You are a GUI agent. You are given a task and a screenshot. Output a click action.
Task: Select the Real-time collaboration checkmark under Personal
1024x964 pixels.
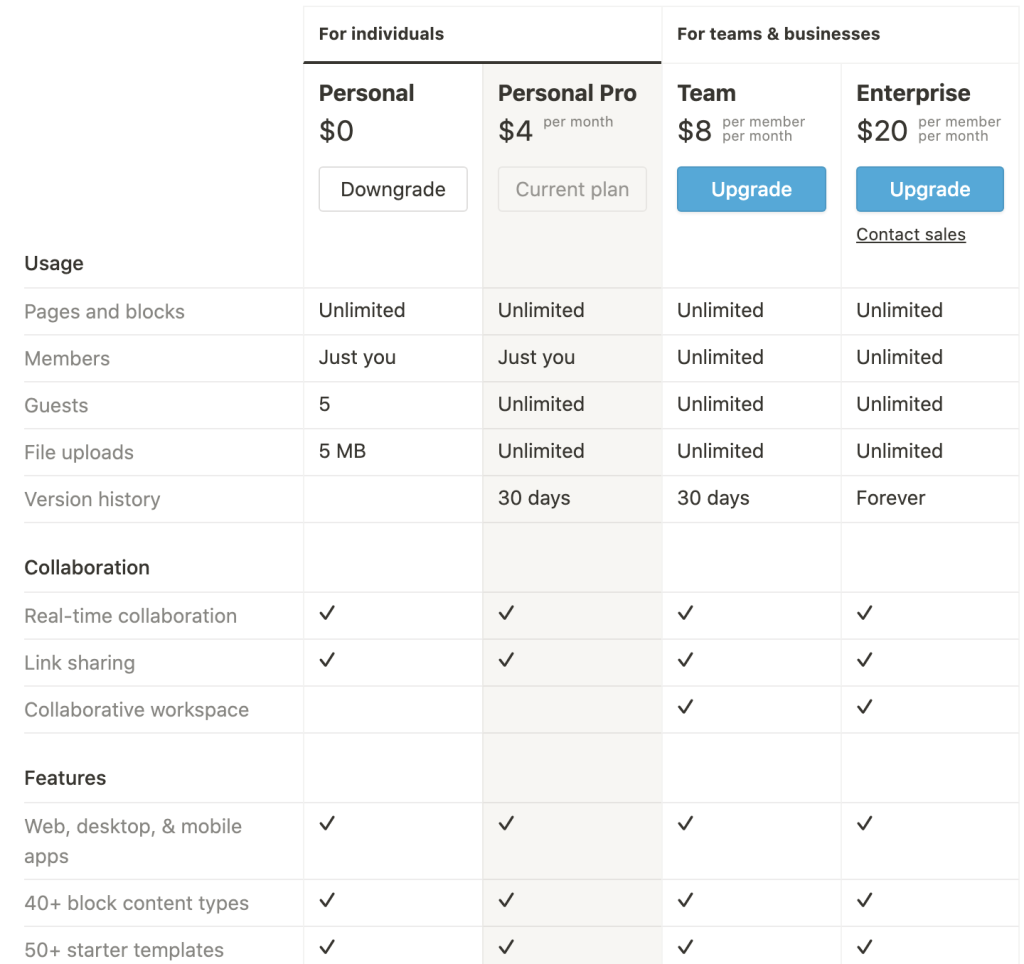(326, 615)
